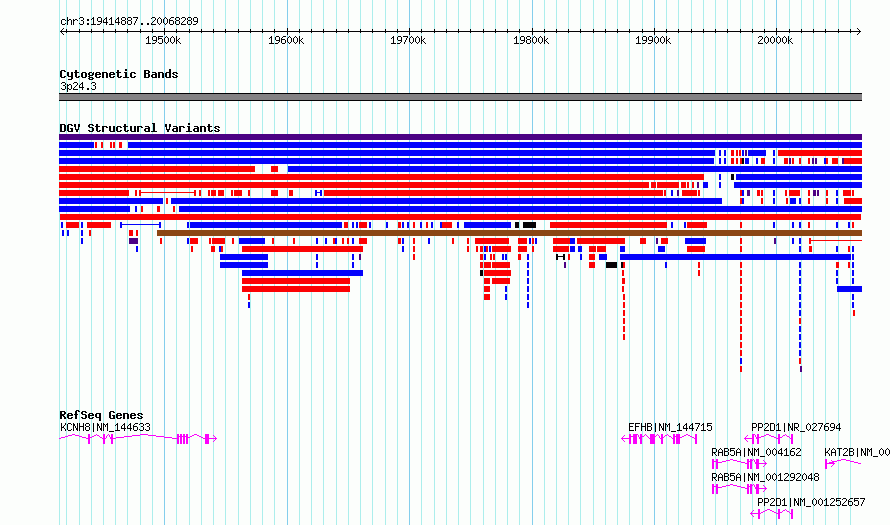Click the chr3:19414887..20068289 region label

click(x=129, y=21)
